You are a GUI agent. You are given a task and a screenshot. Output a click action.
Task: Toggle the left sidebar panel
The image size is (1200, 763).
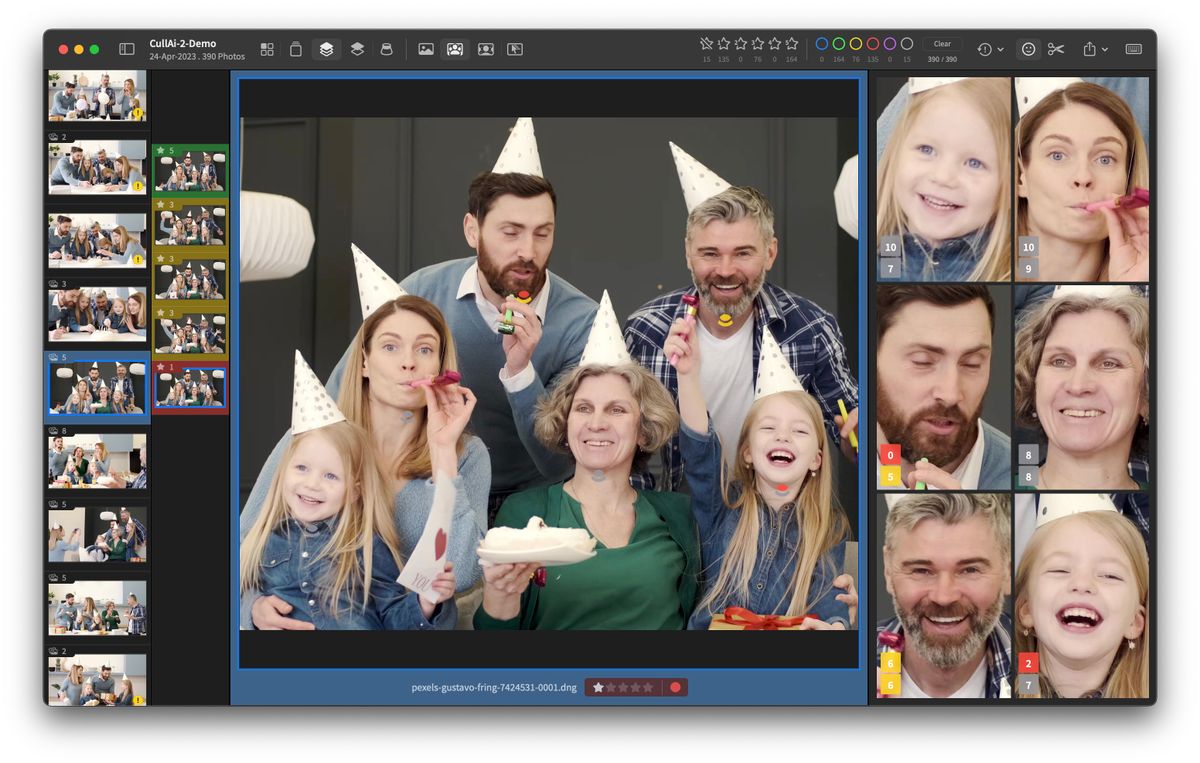click(127, 49)
